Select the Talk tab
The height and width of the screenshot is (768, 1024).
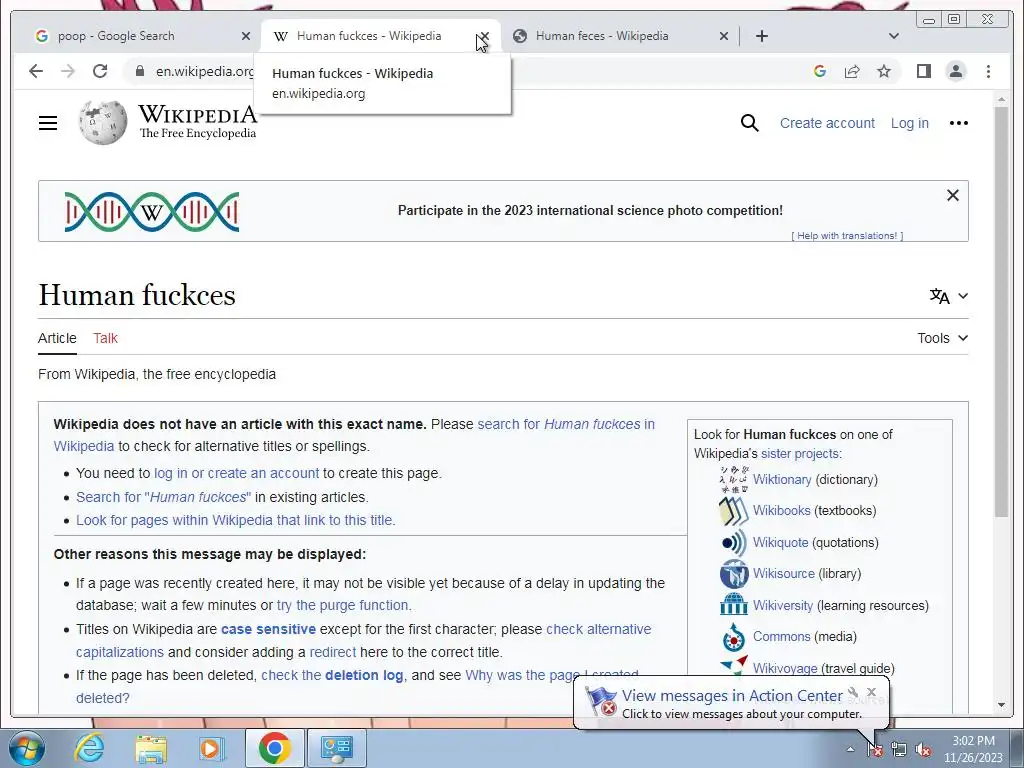click(105, 338)
